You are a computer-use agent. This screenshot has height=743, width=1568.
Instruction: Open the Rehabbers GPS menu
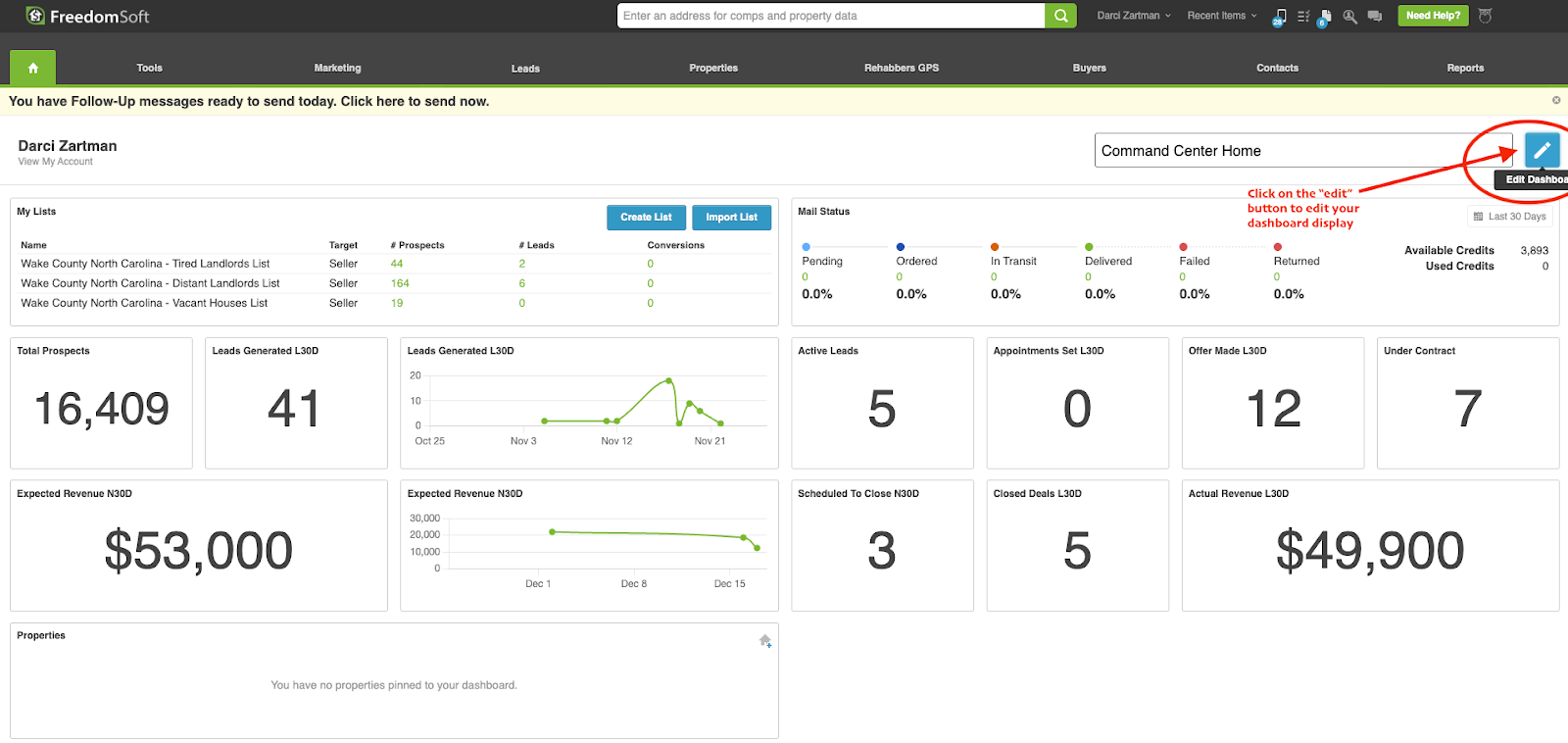[901, 68]
